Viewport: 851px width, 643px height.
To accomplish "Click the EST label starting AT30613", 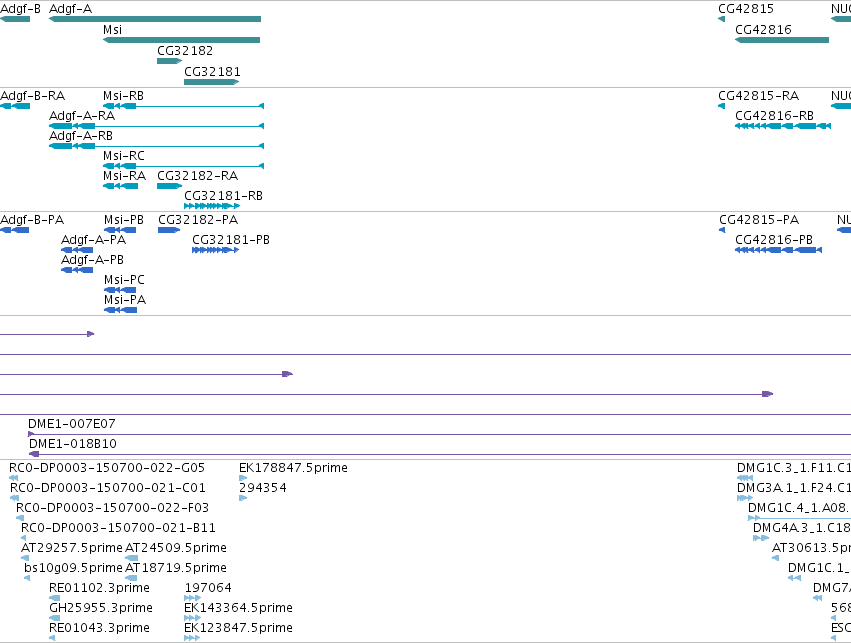I will (811, 548).
